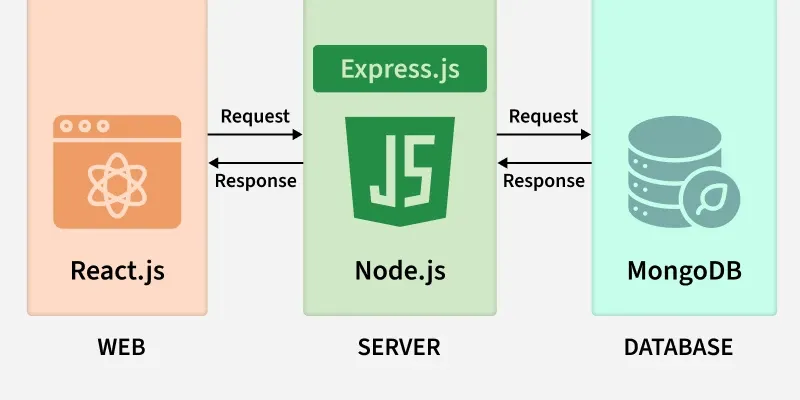Click Request label between Node and MongoDB
Screen dimensions: 800x400
tap(543, 117)
